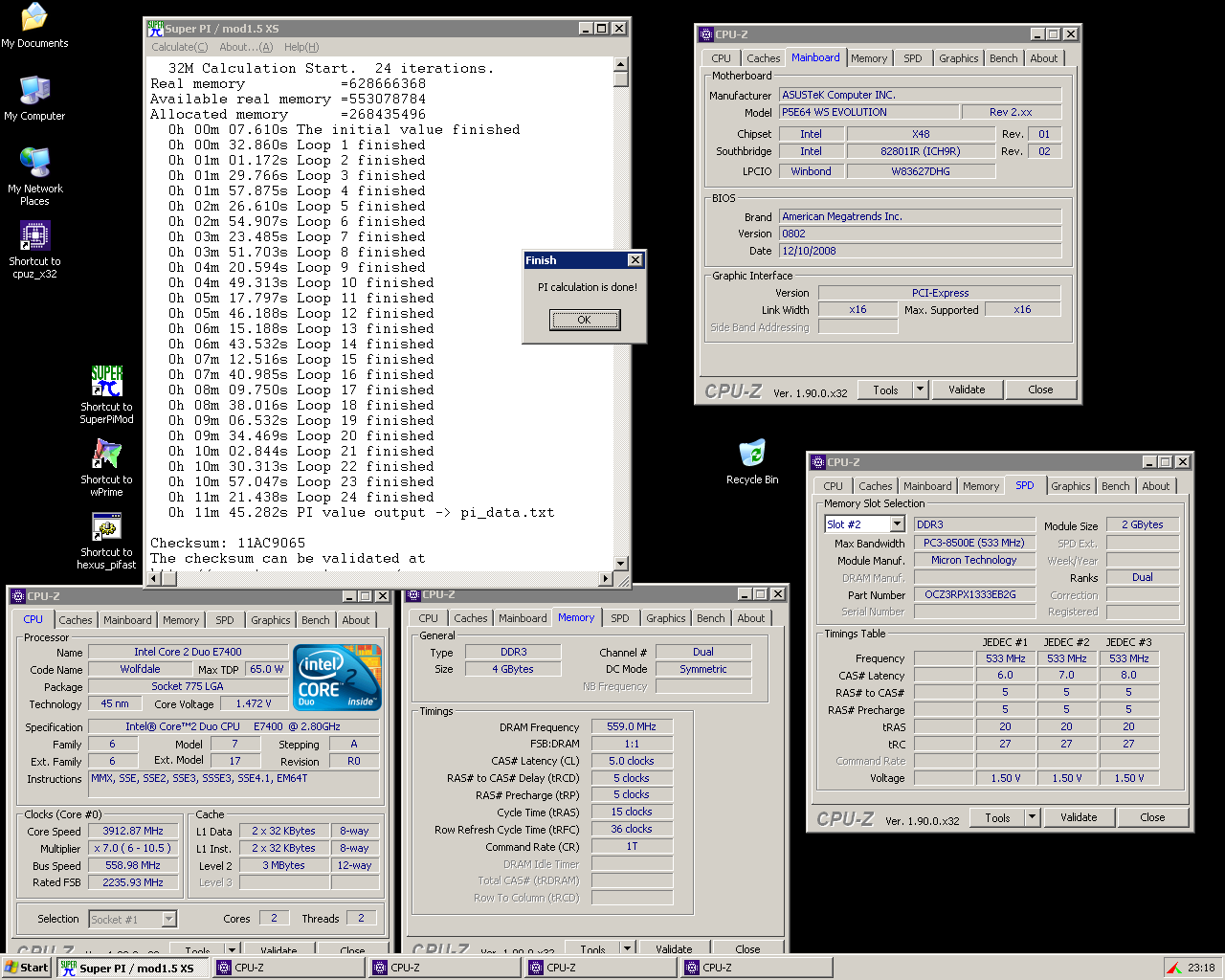Click Validate in the Mainboard CPU-Z window
Image resolution: width=1225 pixels, height=980 pixels.
click(x=967, y=390)
